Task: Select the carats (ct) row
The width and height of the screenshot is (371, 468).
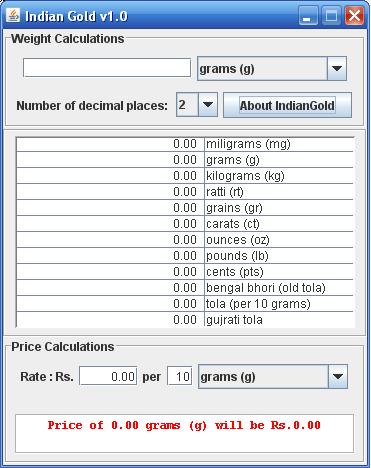Action: tap(185, 224)
